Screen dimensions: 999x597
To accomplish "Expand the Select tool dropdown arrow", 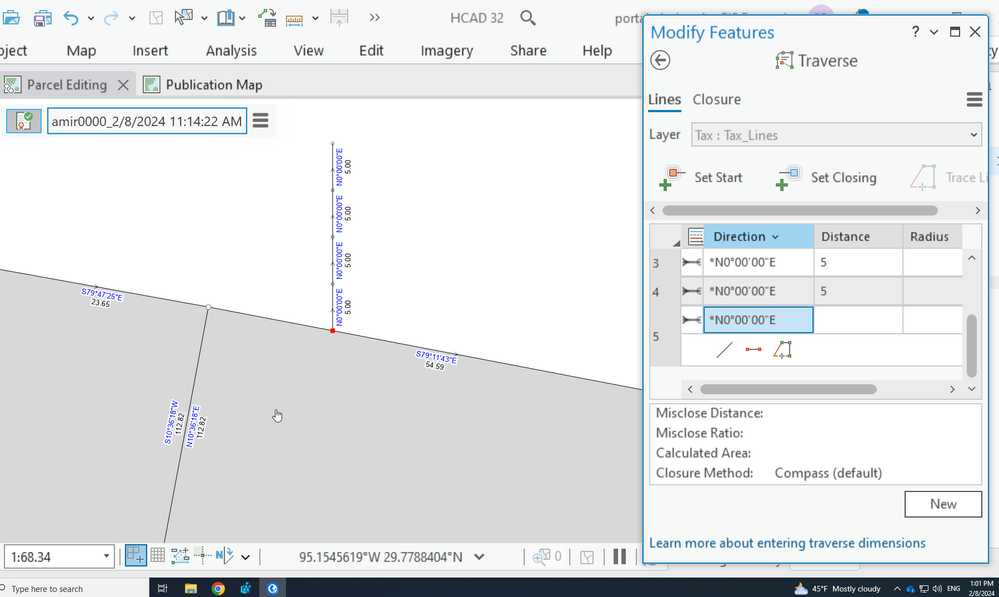I will [x=204, y=18].
